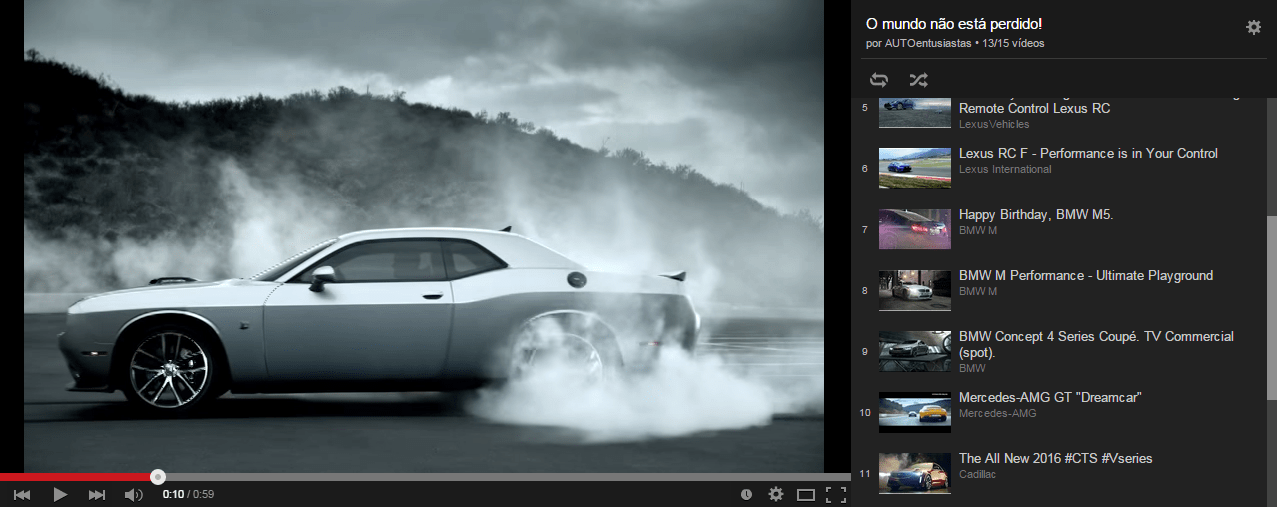Toggle playlist repeat
Image resolution: width=1277 pixels, height=507 pixels.
click(x=879, y=80)
